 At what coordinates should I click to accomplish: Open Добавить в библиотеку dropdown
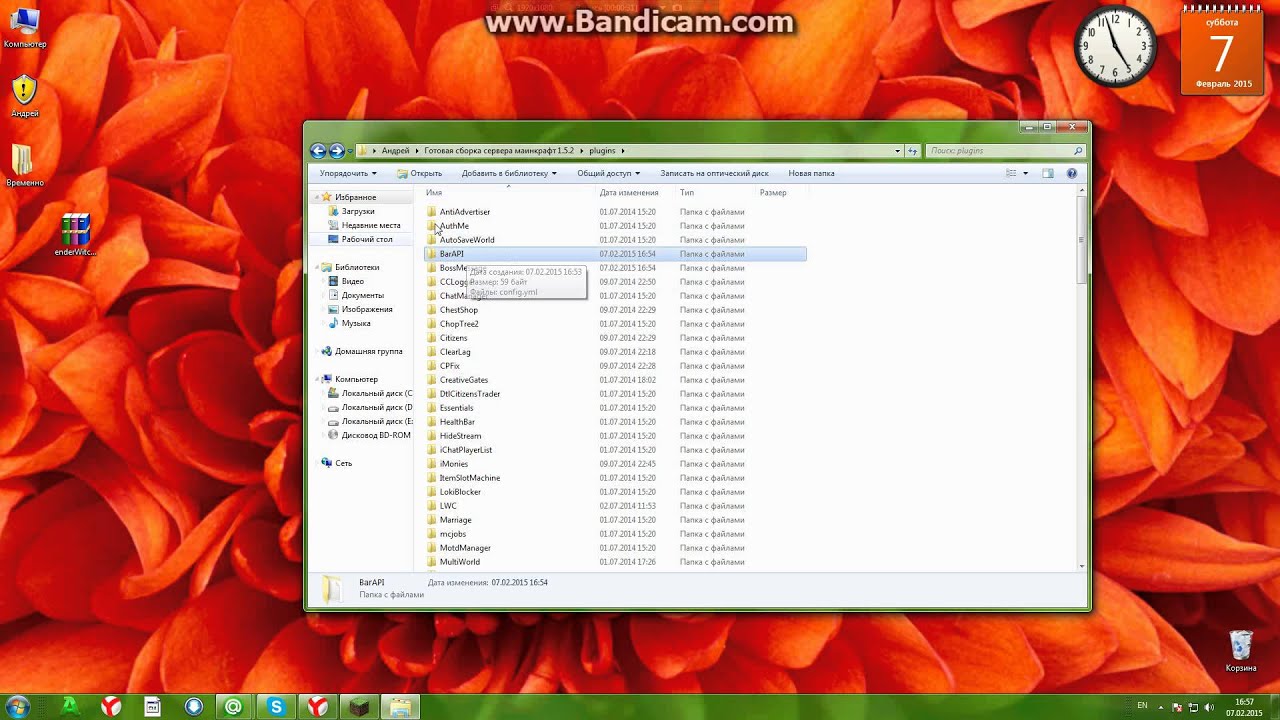point(509,173)
